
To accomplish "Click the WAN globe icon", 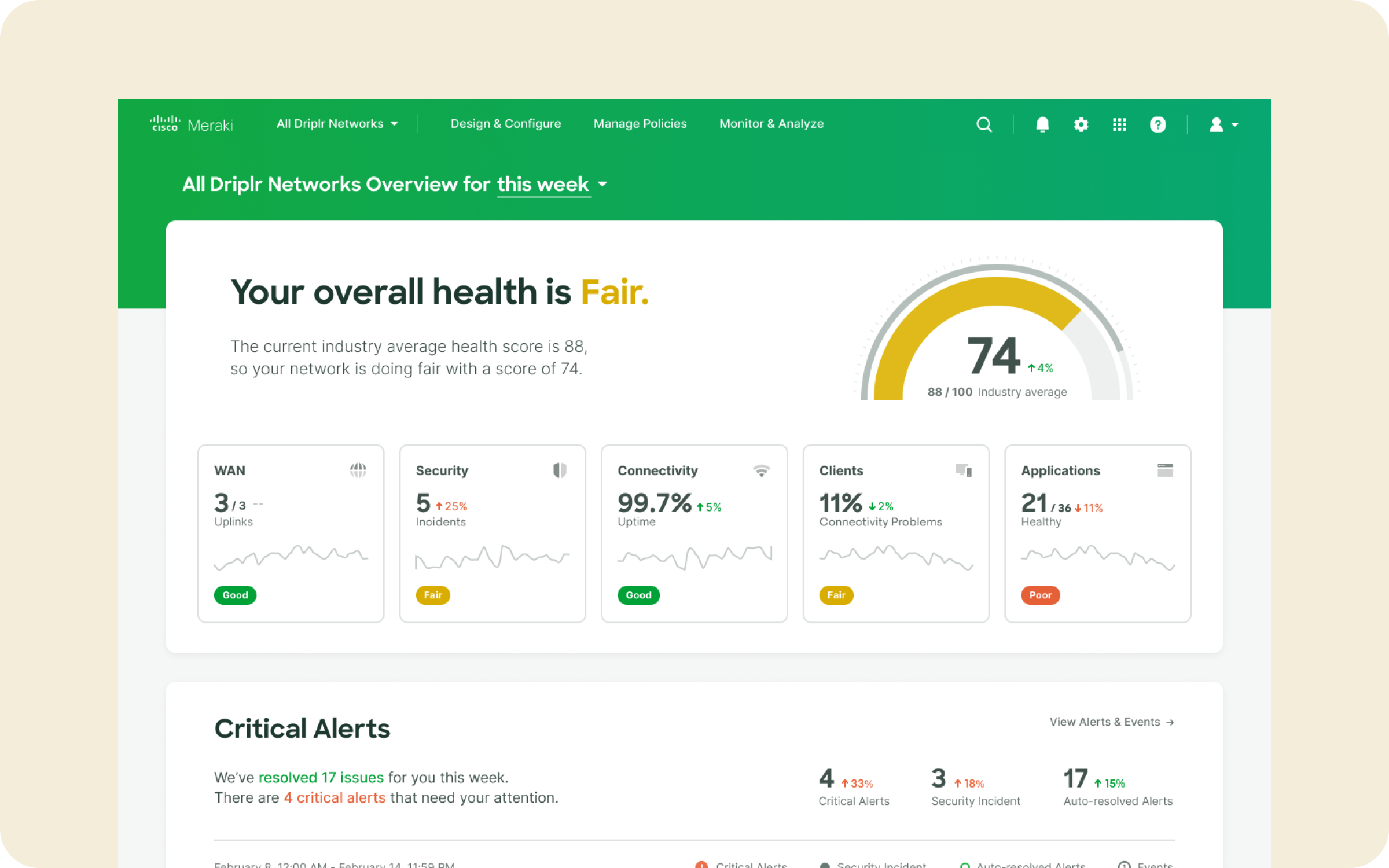I will pos(358,470).
